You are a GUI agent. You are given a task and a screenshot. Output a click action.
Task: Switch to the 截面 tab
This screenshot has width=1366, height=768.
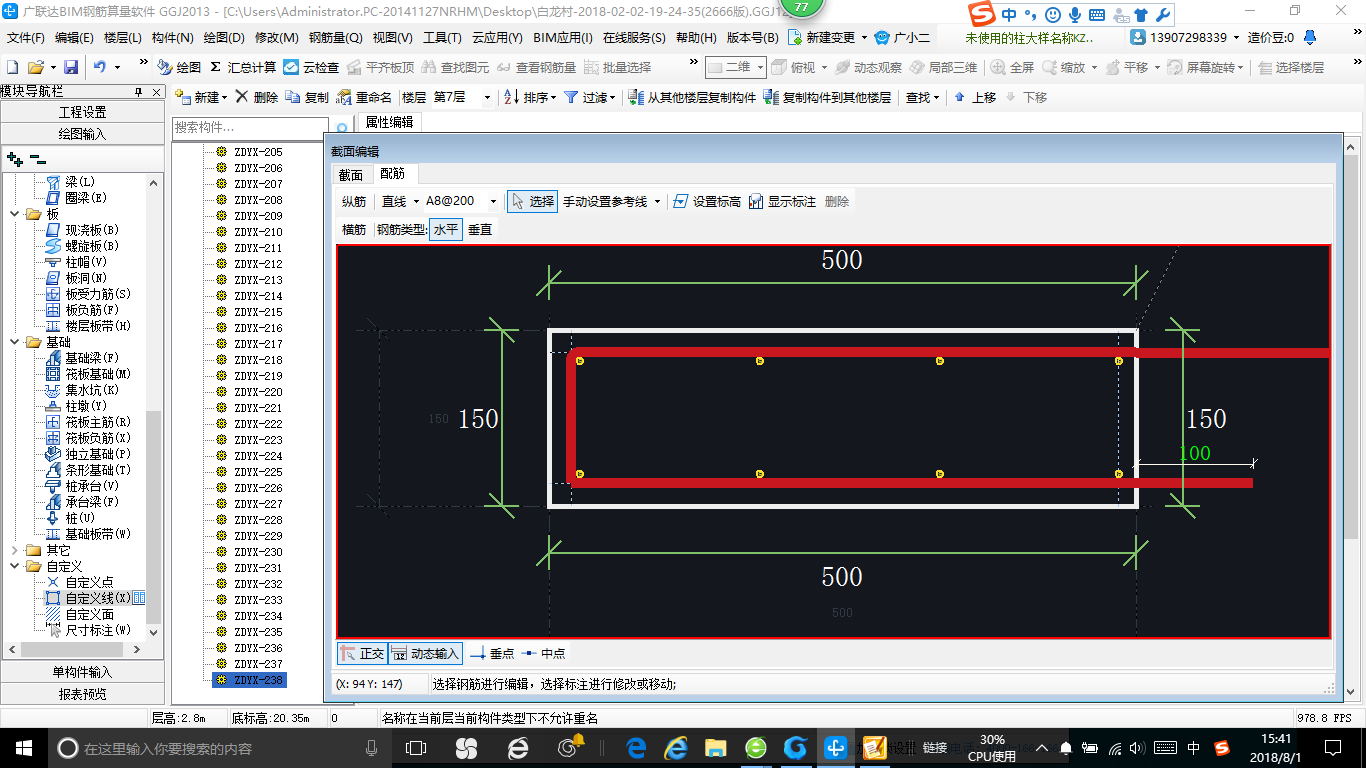click(x=350, y=174)
